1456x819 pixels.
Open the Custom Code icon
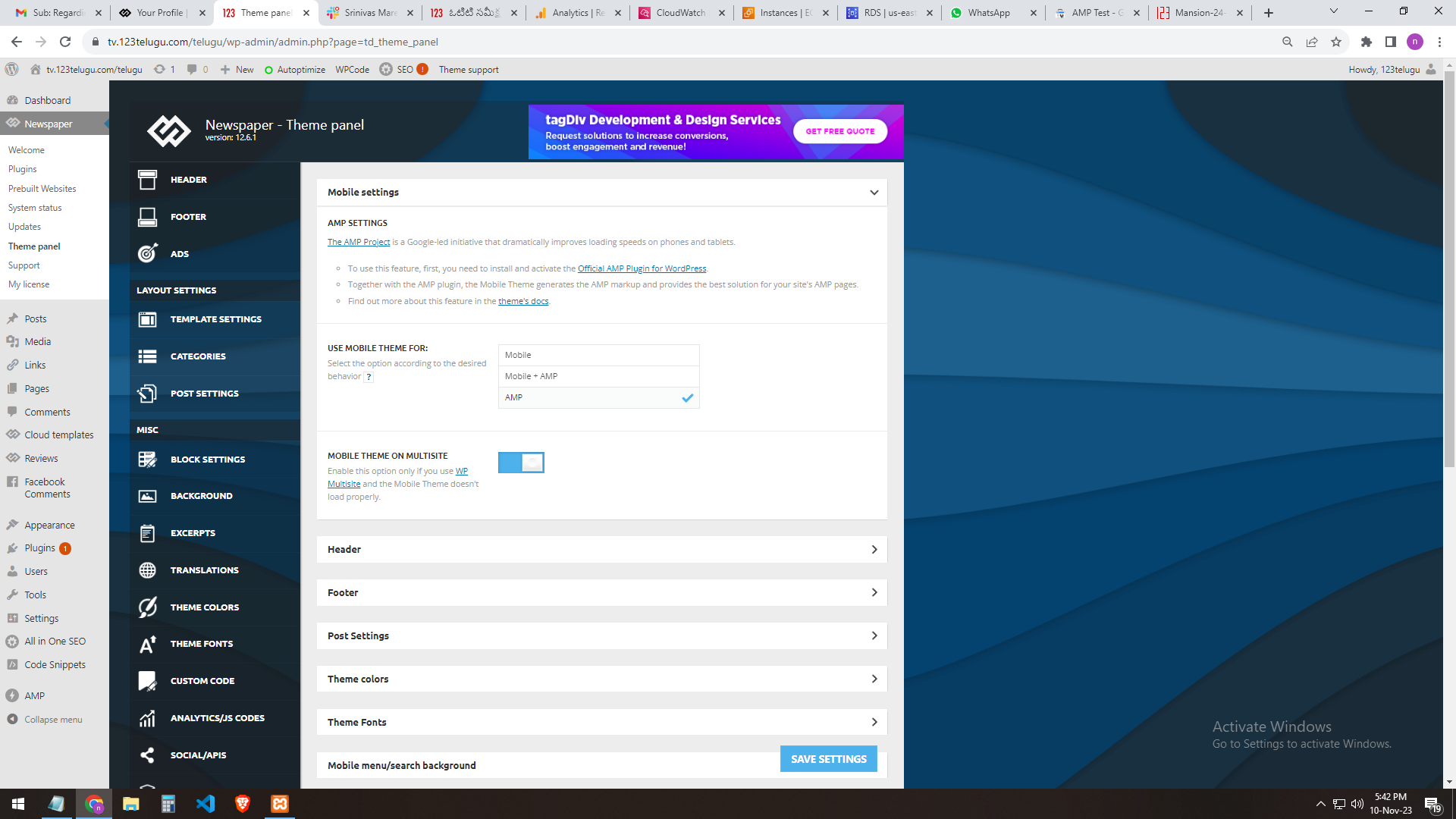click(147, 681)
